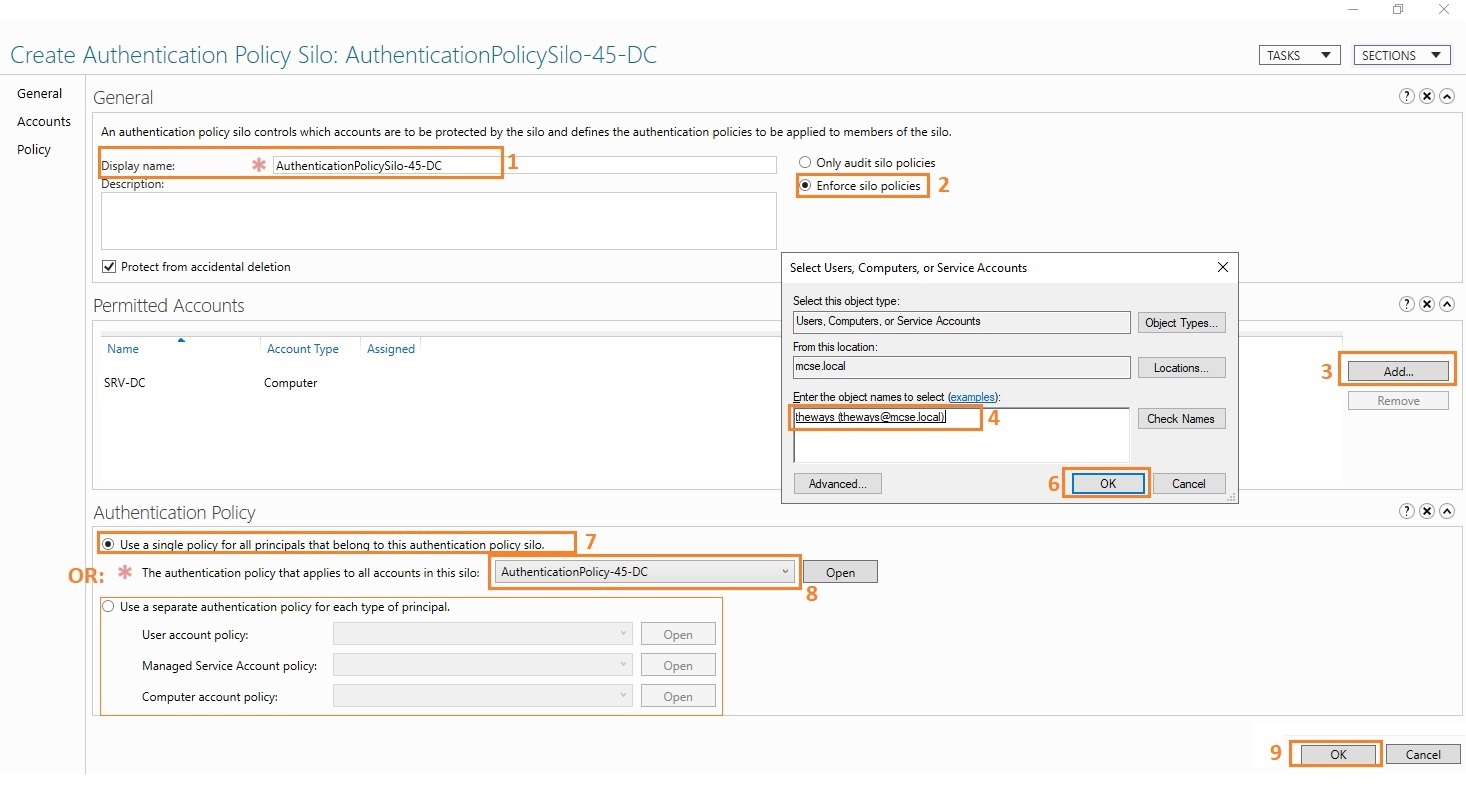Collapse the Permitted Accounts section chevron
The height and width of the screenshot is (810, 1466).
tap(1447, 303)
